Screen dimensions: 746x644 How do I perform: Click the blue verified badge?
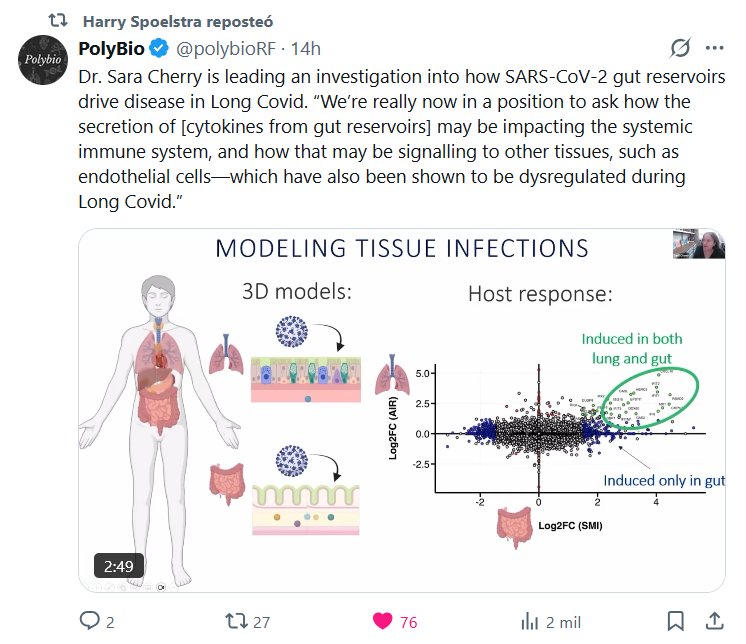pos(158,48)
